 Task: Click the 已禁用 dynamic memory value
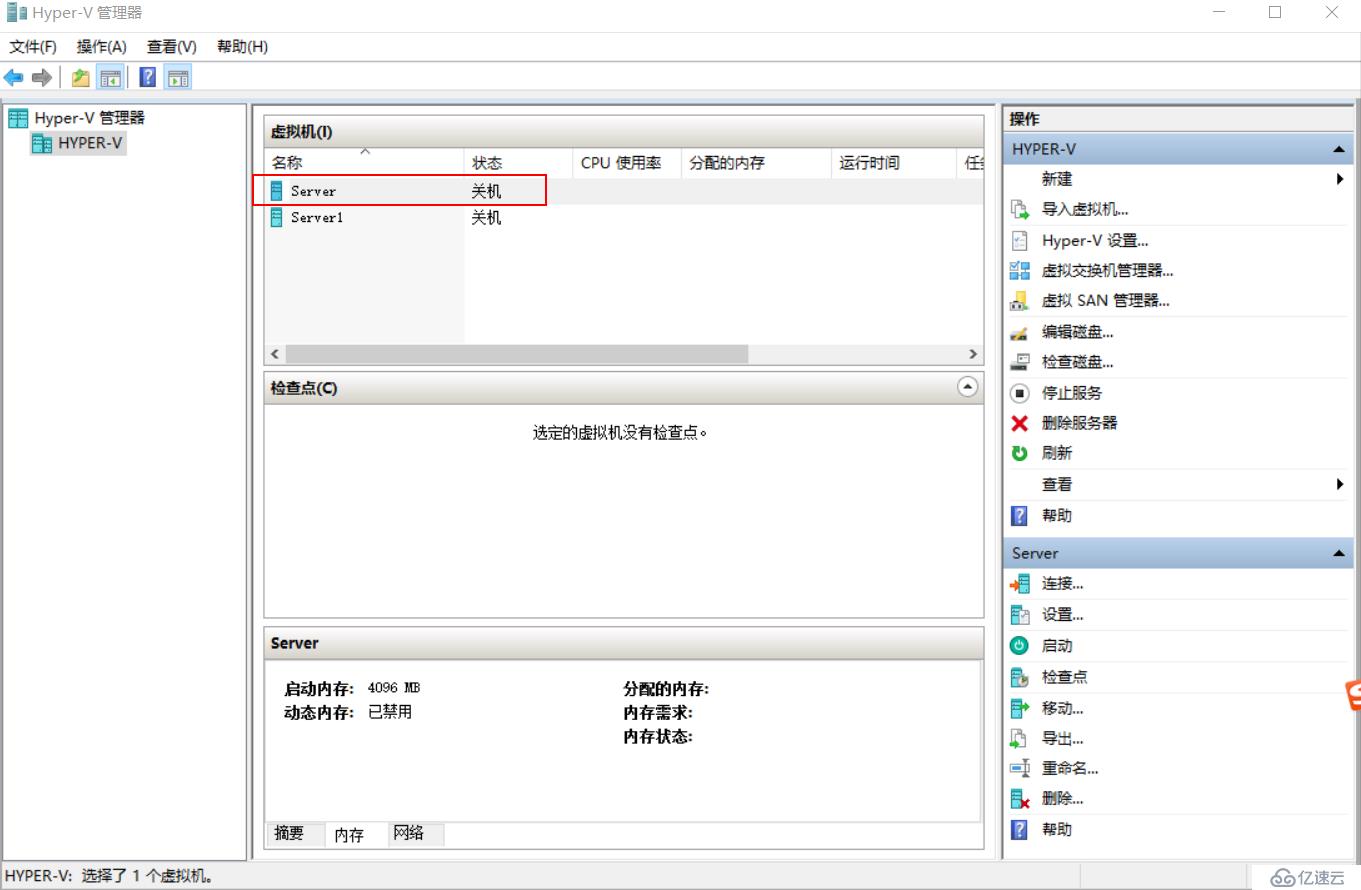click(x=390, y=712)
